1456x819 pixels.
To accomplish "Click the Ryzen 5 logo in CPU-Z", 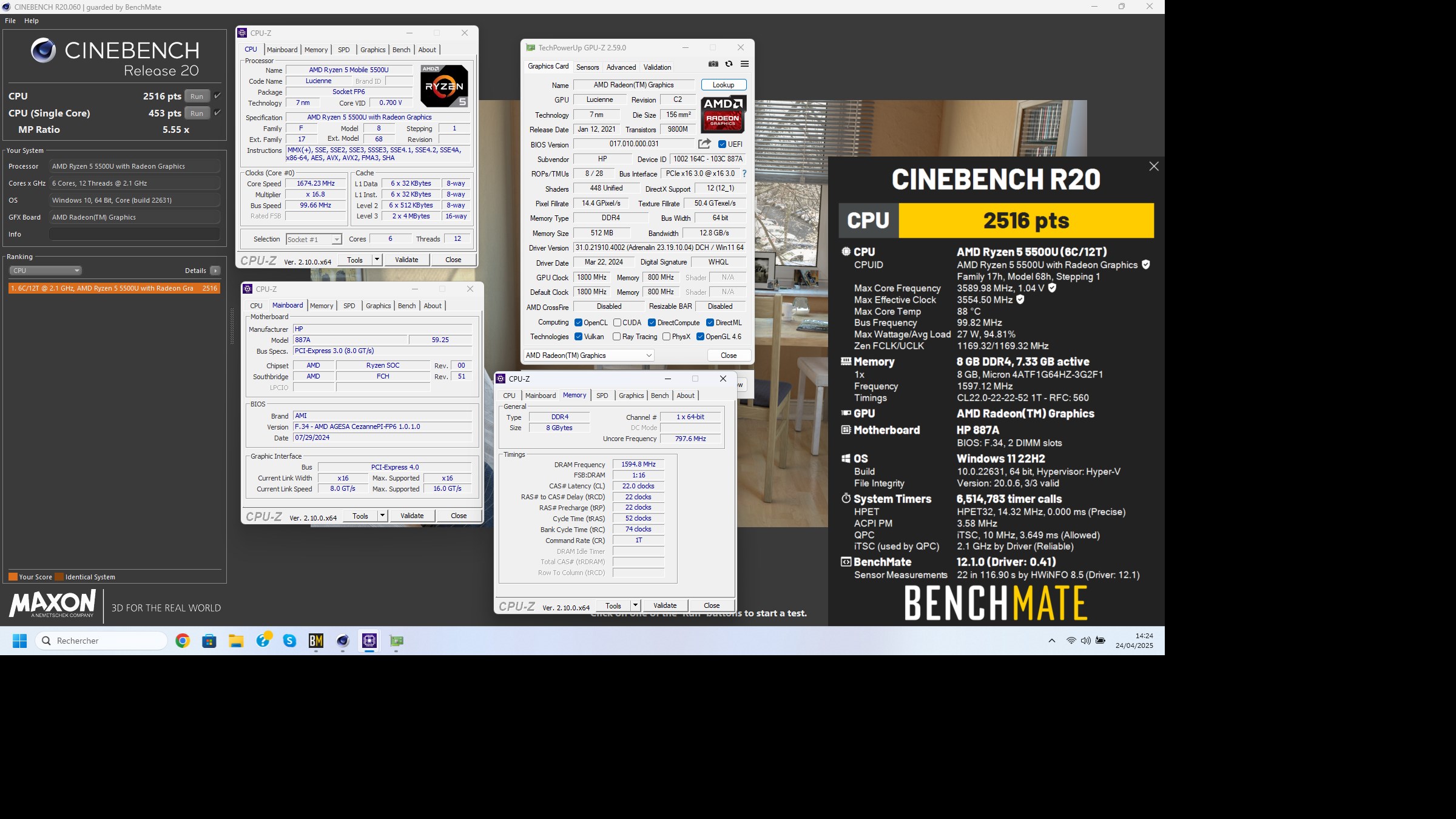I will coord(444,86).
